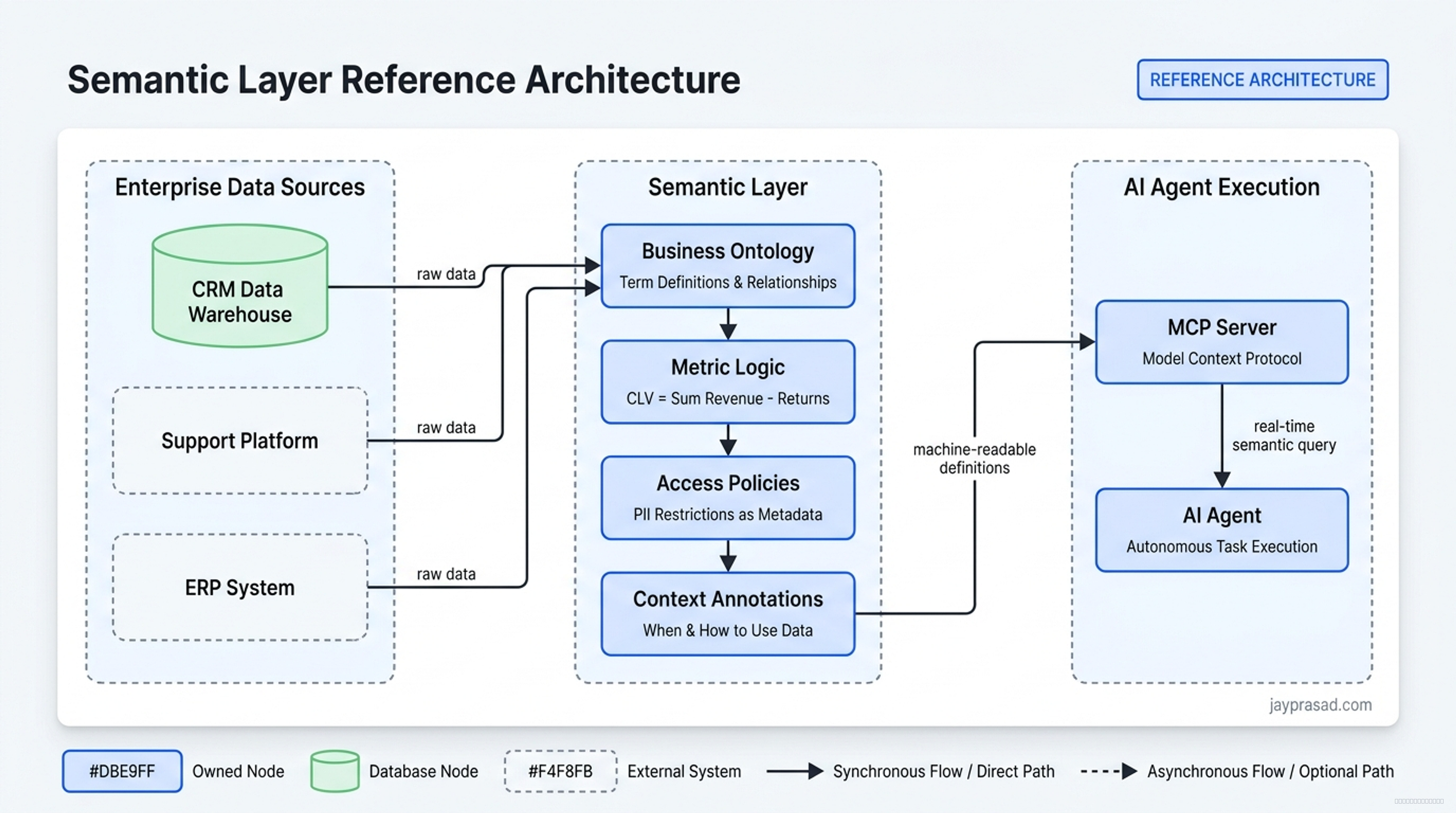This screenshot has height=813, width=1456.
Task: Click the Support Platform box
Action: click(x=240, y=440)
